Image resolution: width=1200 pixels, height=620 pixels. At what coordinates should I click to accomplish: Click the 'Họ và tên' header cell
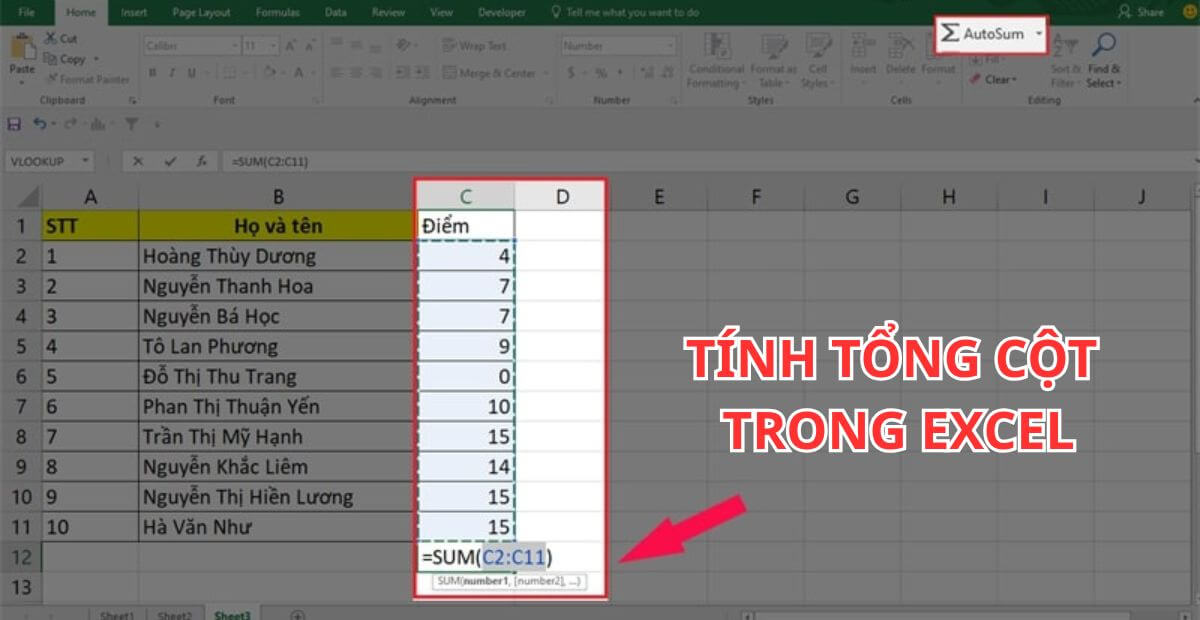pyautogui.click(x=278, y=226)
